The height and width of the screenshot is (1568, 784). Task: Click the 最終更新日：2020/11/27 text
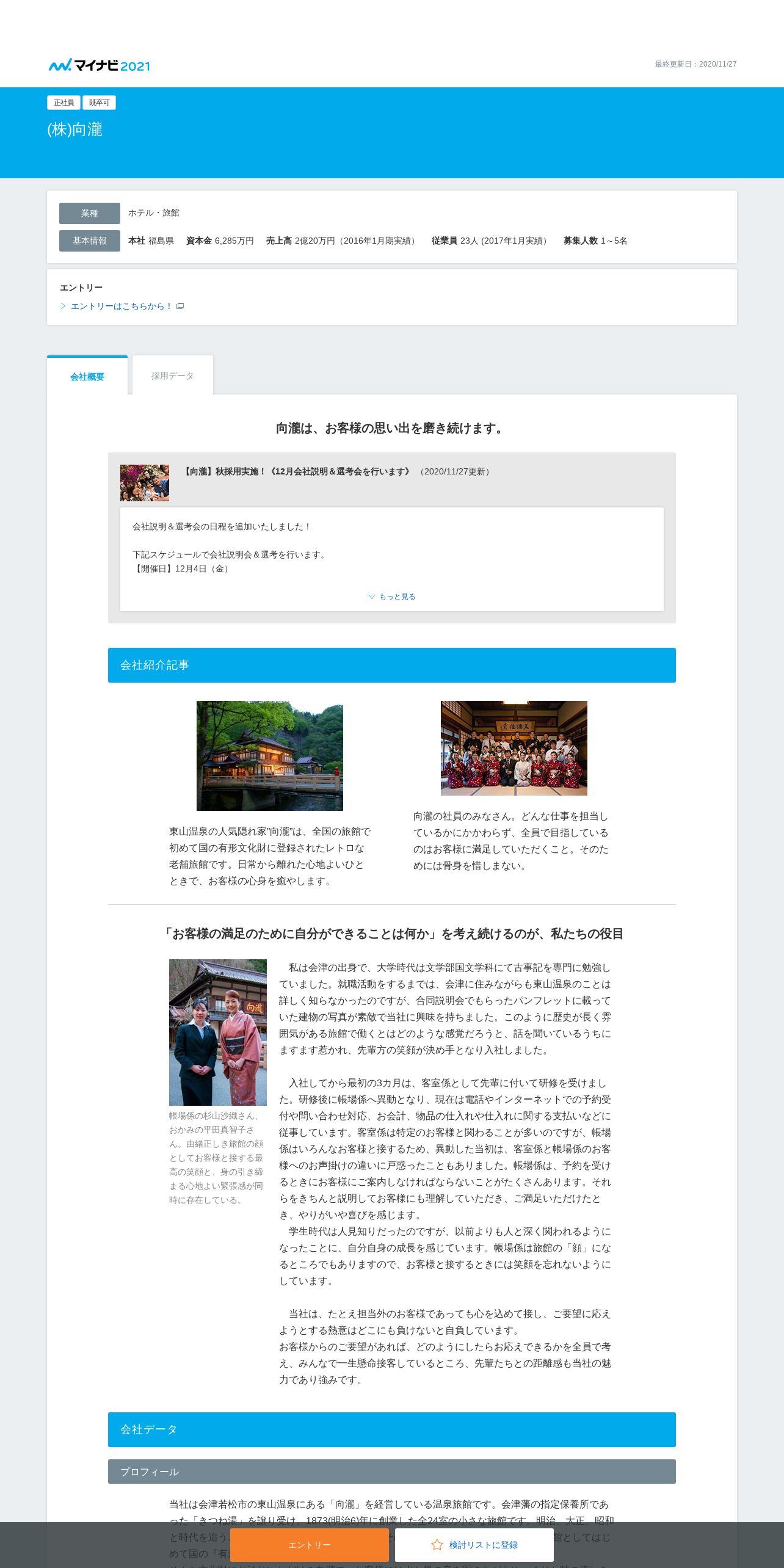pos(695,64)
